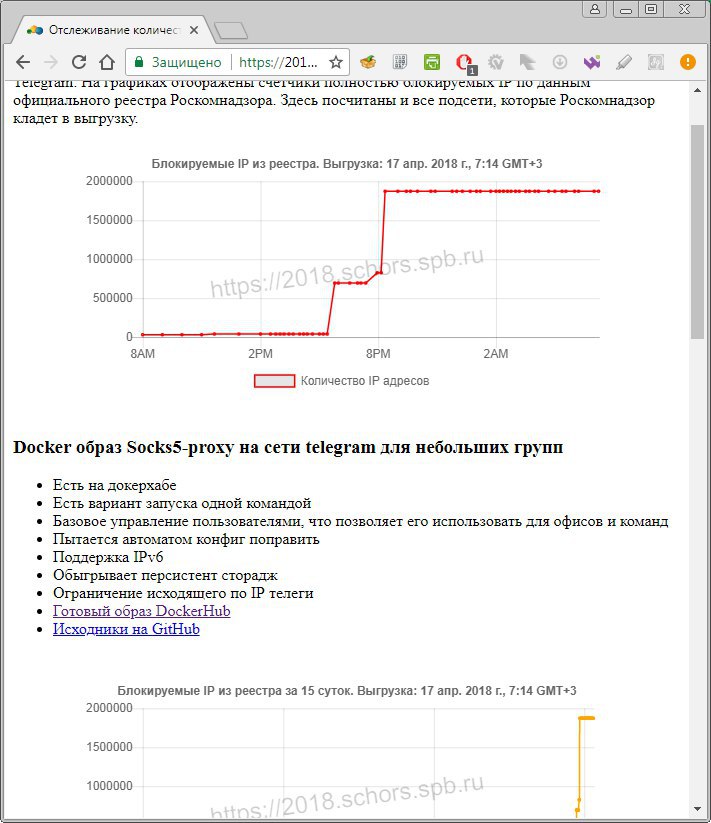This screenshot has height=823, width=711.
Task: Click the page scrollbar up arrow
Action: pos(697,90)
